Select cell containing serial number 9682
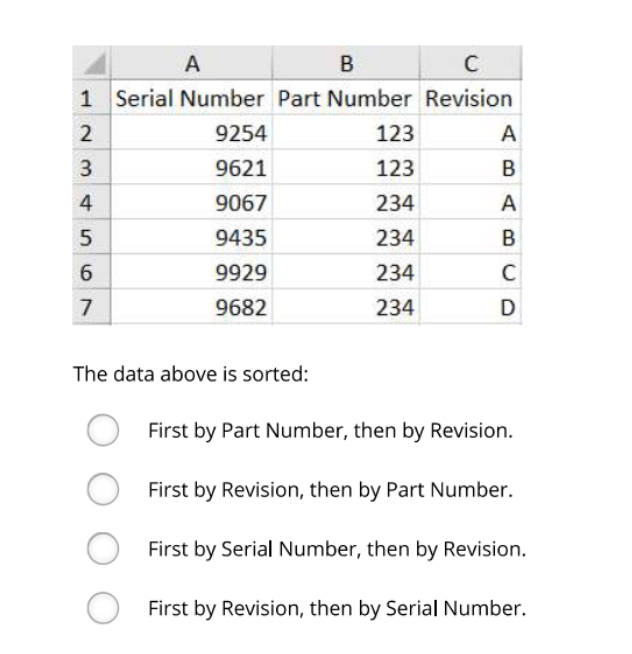Screen dimensions: 632x654 click(x=191, y=308)
